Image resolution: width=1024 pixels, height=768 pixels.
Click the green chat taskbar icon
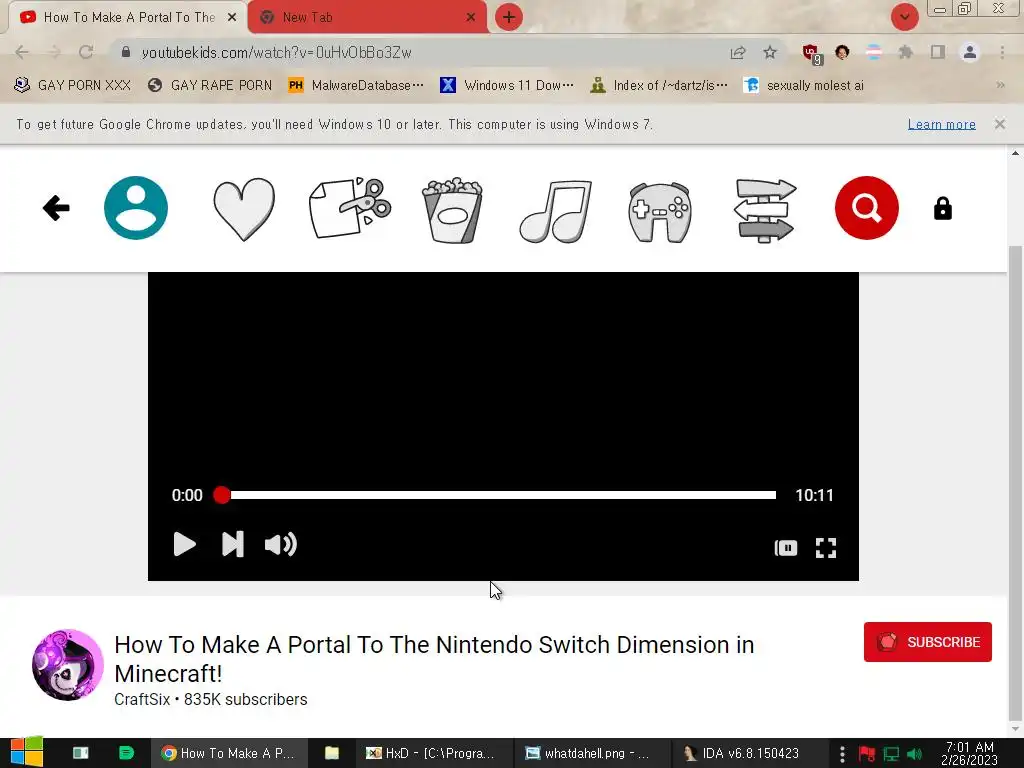(126, 753)
